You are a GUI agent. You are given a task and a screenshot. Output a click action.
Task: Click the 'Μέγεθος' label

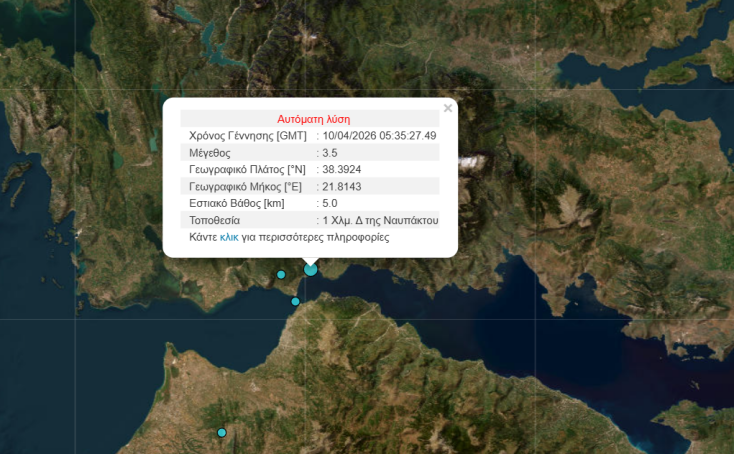(210, 153)
